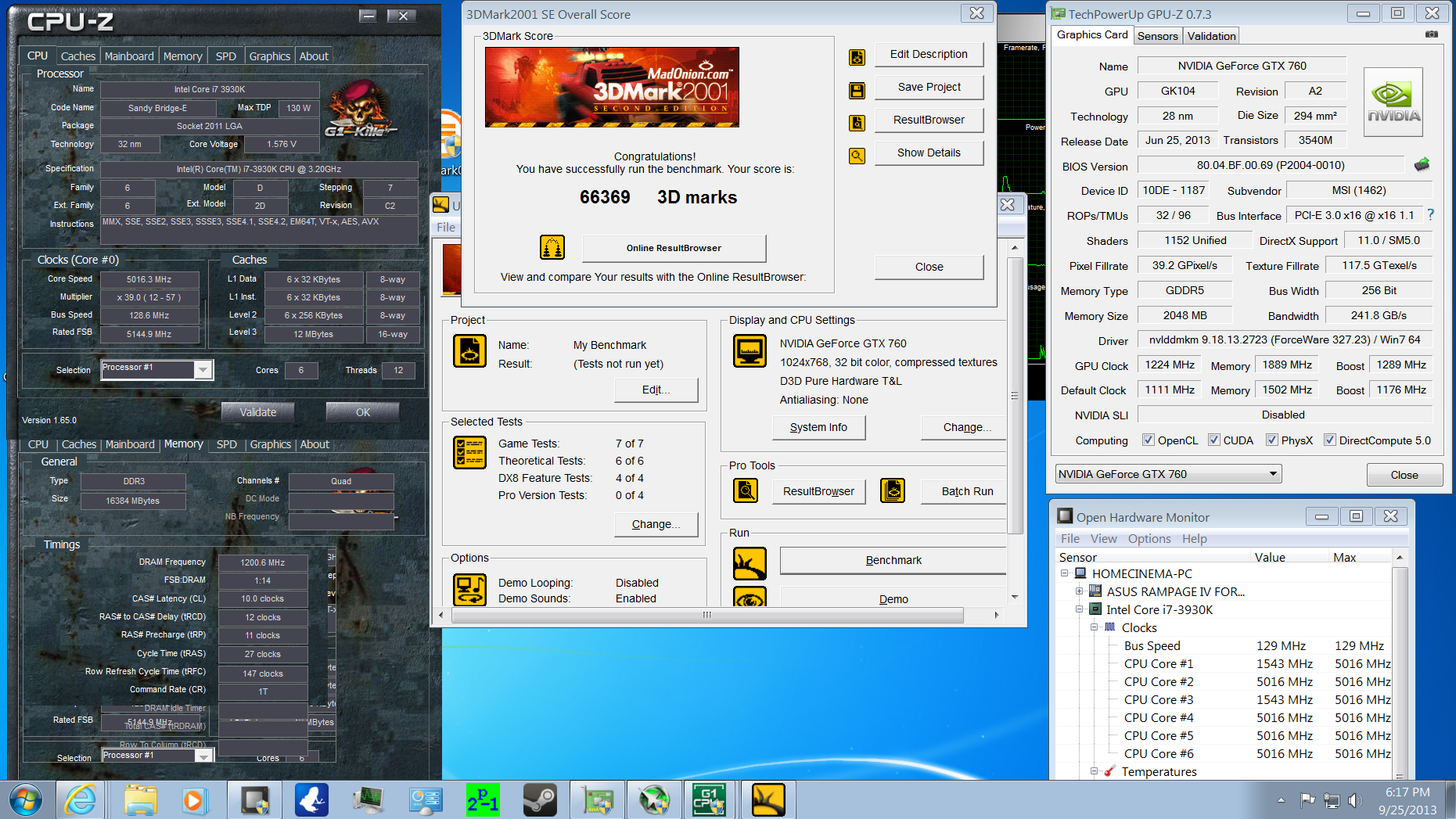Click the 3DMark2001 Second Edition banner image

tap(612, 87)
